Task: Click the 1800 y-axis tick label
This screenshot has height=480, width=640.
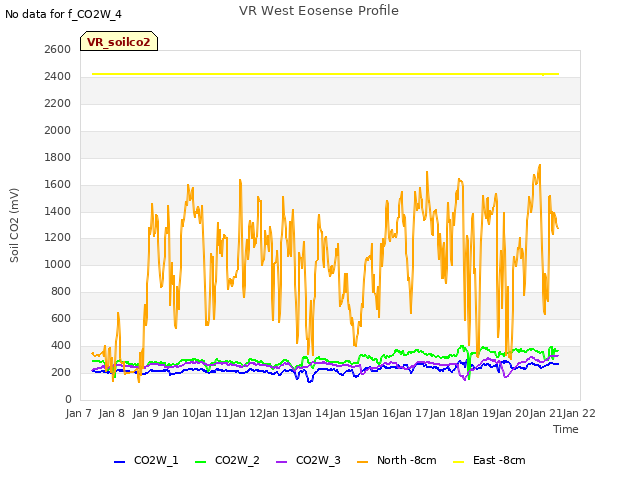Action: [x=58, y=157]
